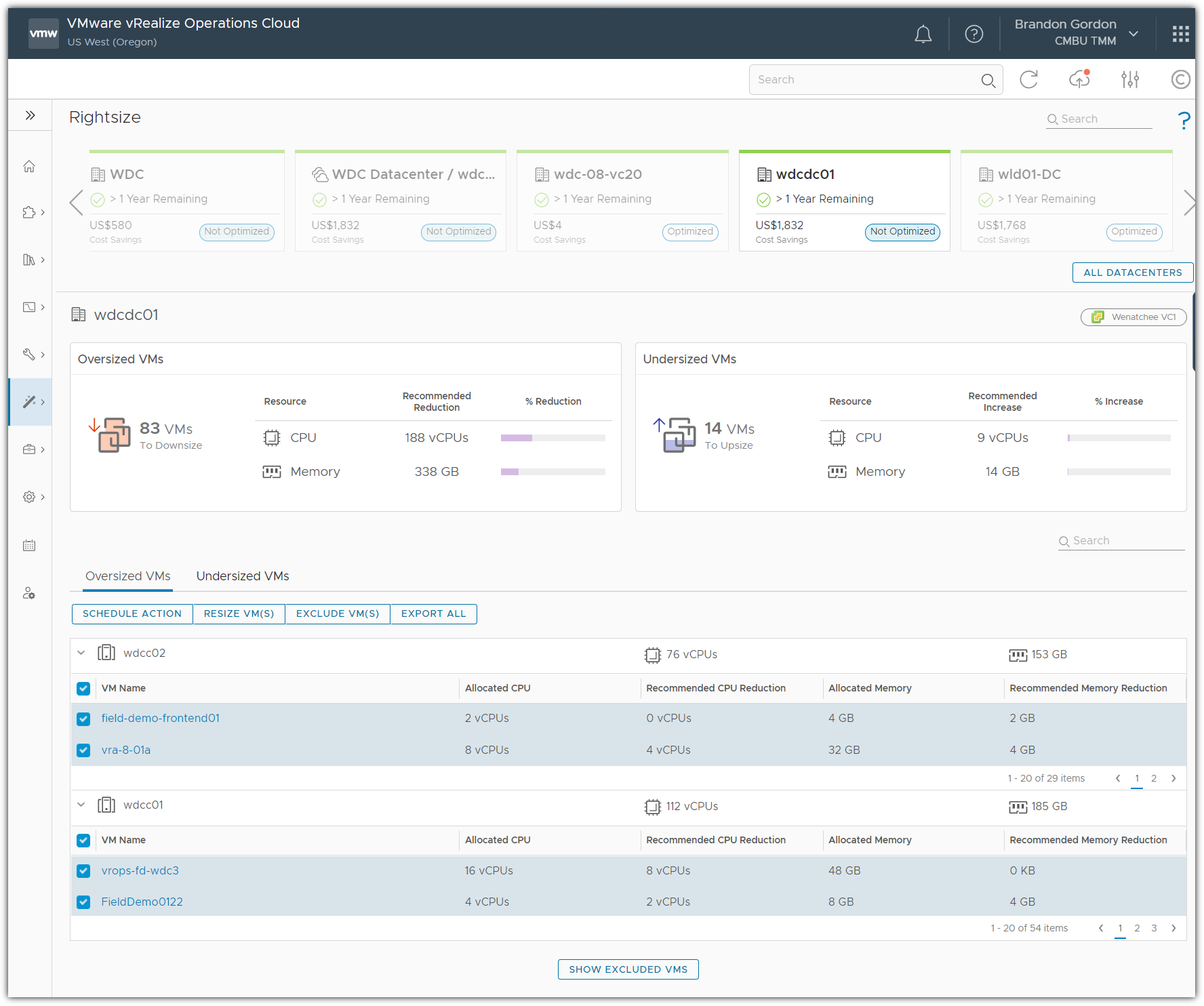
Task: Toggle select-all checkbox for wdcc01 table
Action: pyautogui.click(x=83, y=841)
